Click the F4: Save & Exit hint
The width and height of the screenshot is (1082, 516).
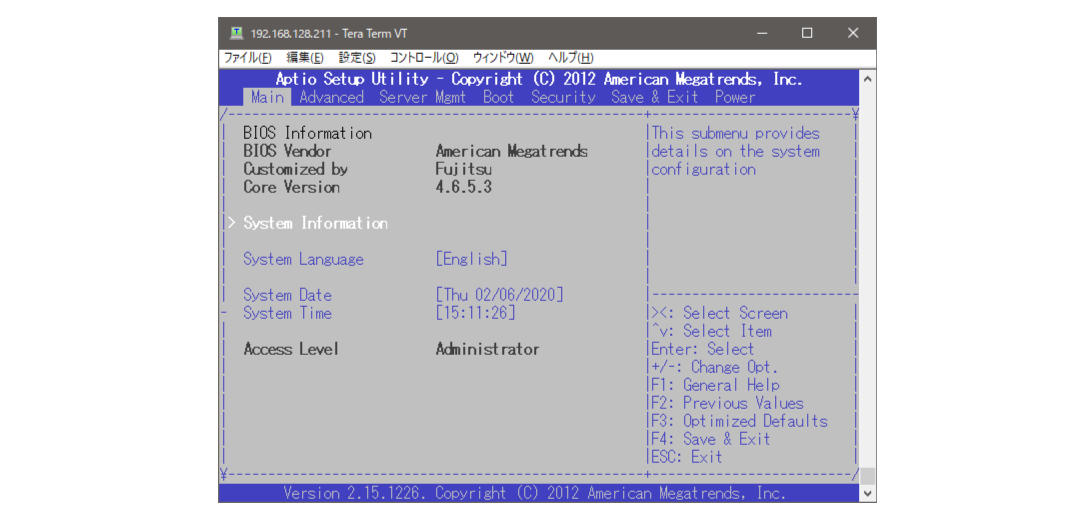click(x=711, y=439)
